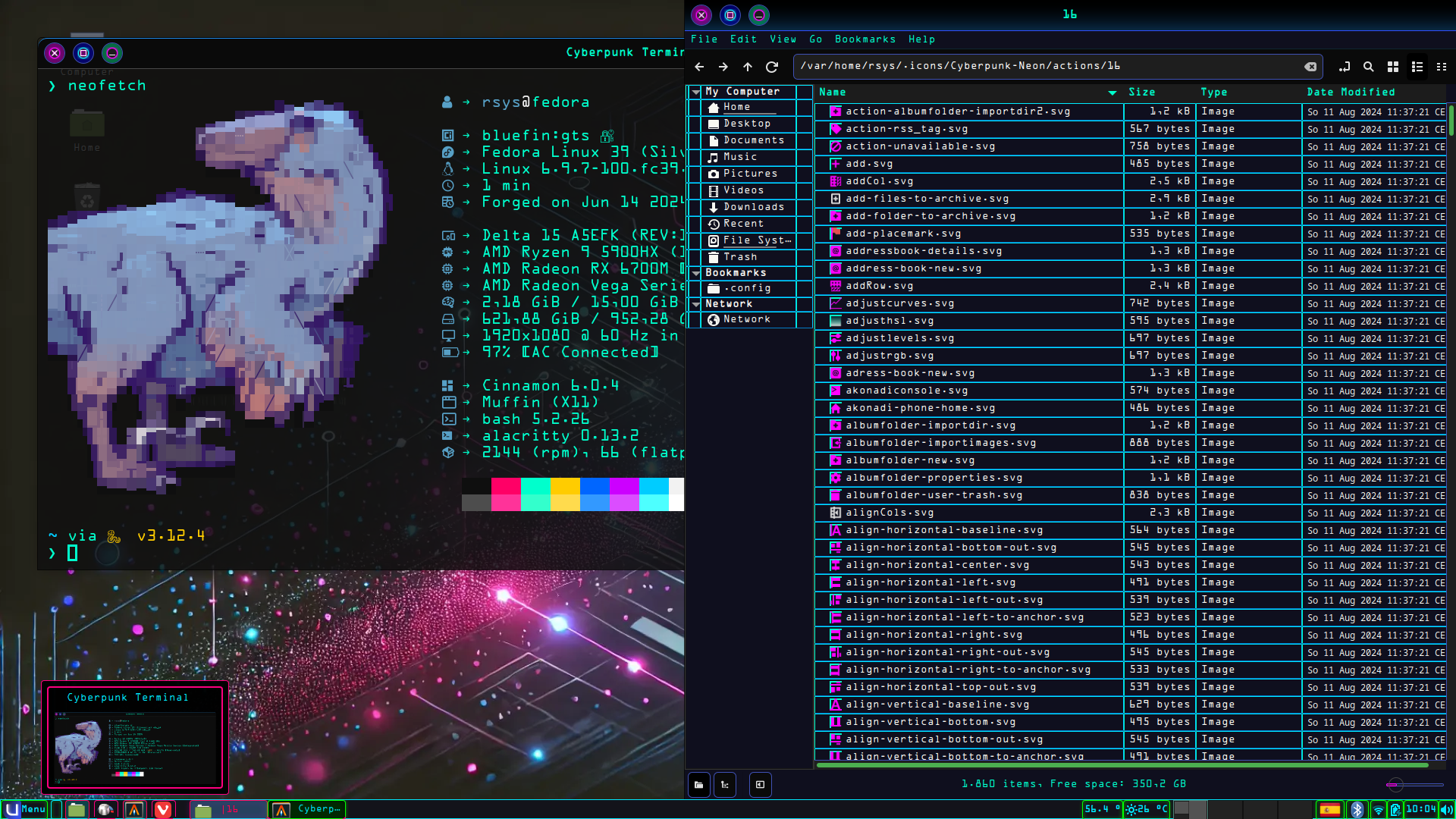Open Home in the sidebar
1456x819 pixels.
click(x=748, y=108)
